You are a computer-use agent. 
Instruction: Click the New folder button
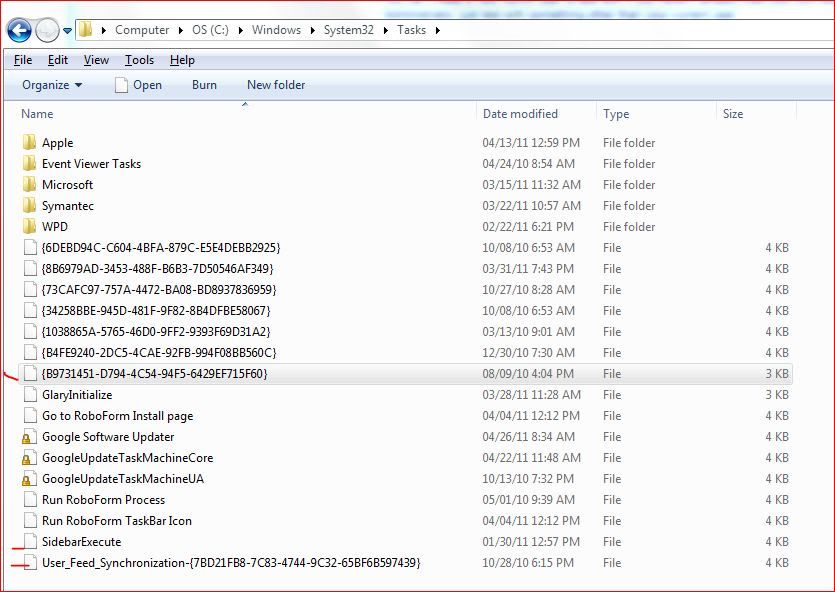tap(276, 85)
